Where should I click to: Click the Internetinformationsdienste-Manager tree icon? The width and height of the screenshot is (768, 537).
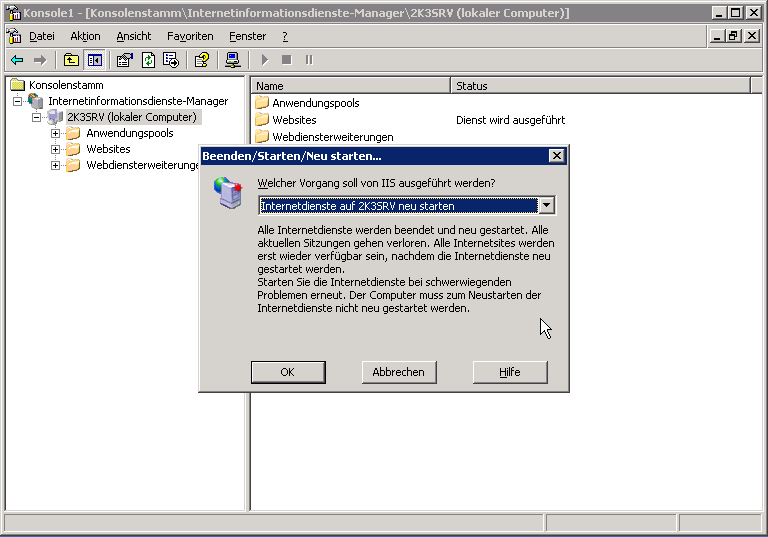[35, 101]
